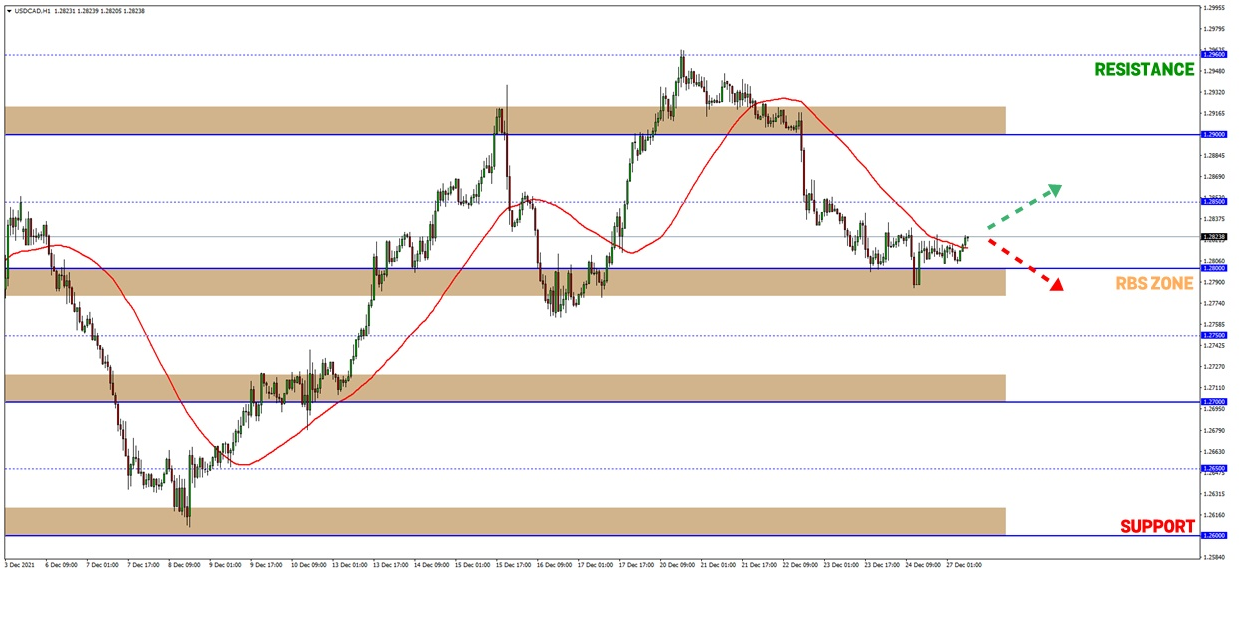Click the green dashed arrow head
This screenshot has height=637, width=1241.
tap(1053, 189)
